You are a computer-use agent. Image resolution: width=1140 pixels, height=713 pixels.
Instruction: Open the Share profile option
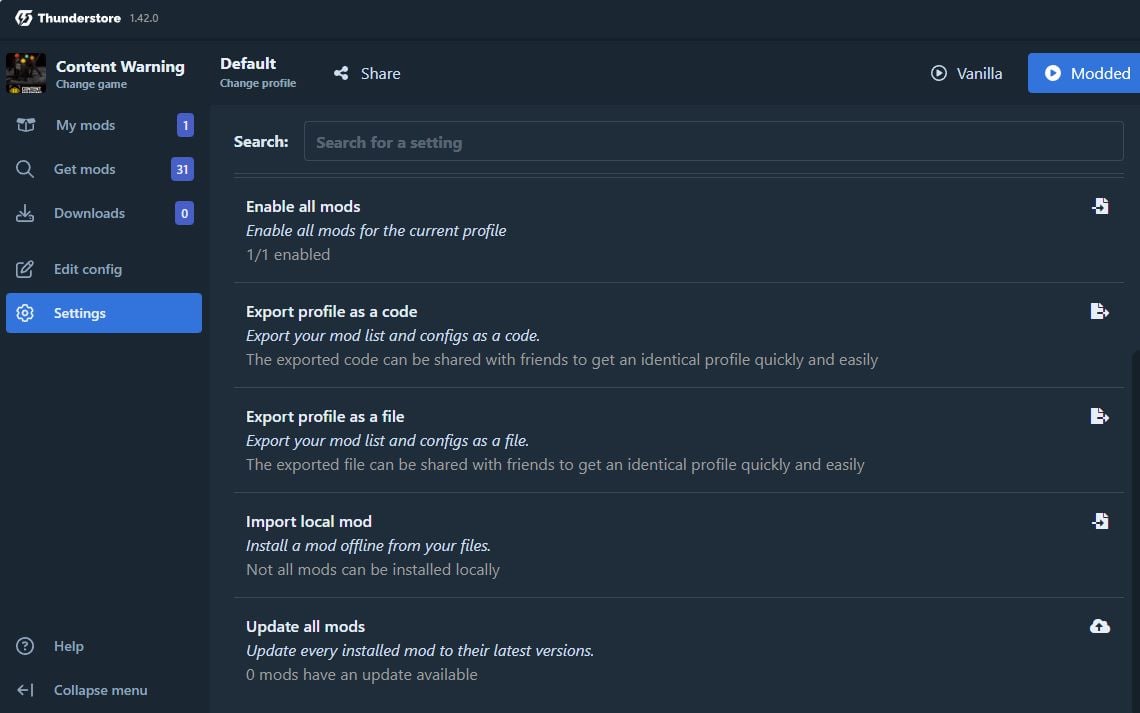click(367, 73)
